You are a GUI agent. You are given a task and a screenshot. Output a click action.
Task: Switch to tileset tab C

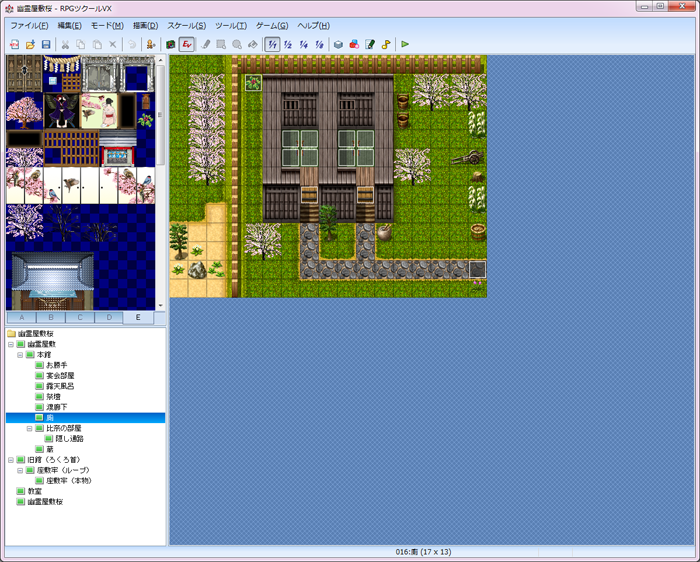click(80, 318)
